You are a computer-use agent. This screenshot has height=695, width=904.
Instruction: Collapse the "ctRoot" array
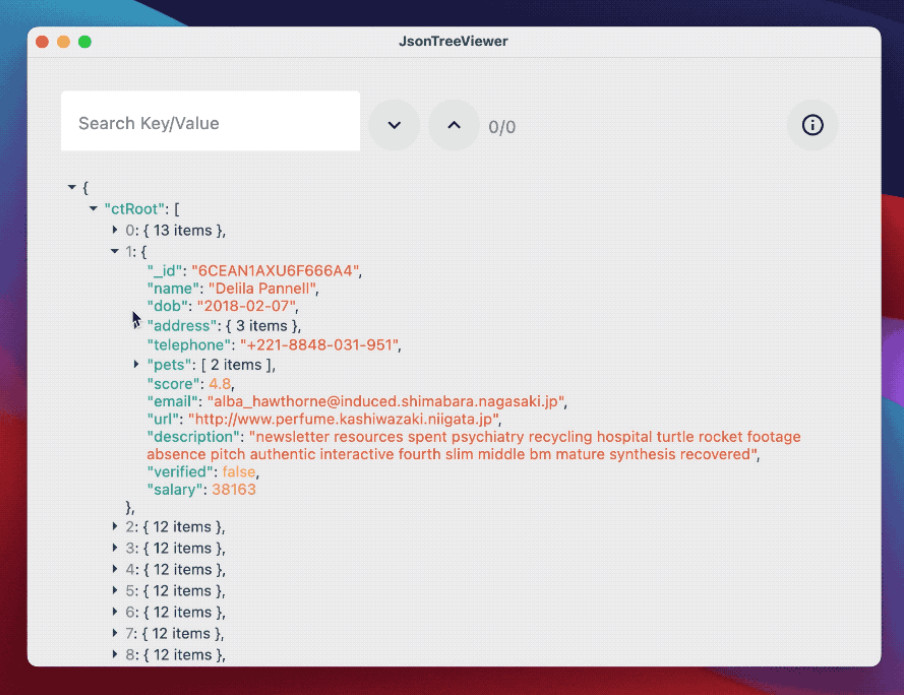click(x=93, y=208)
